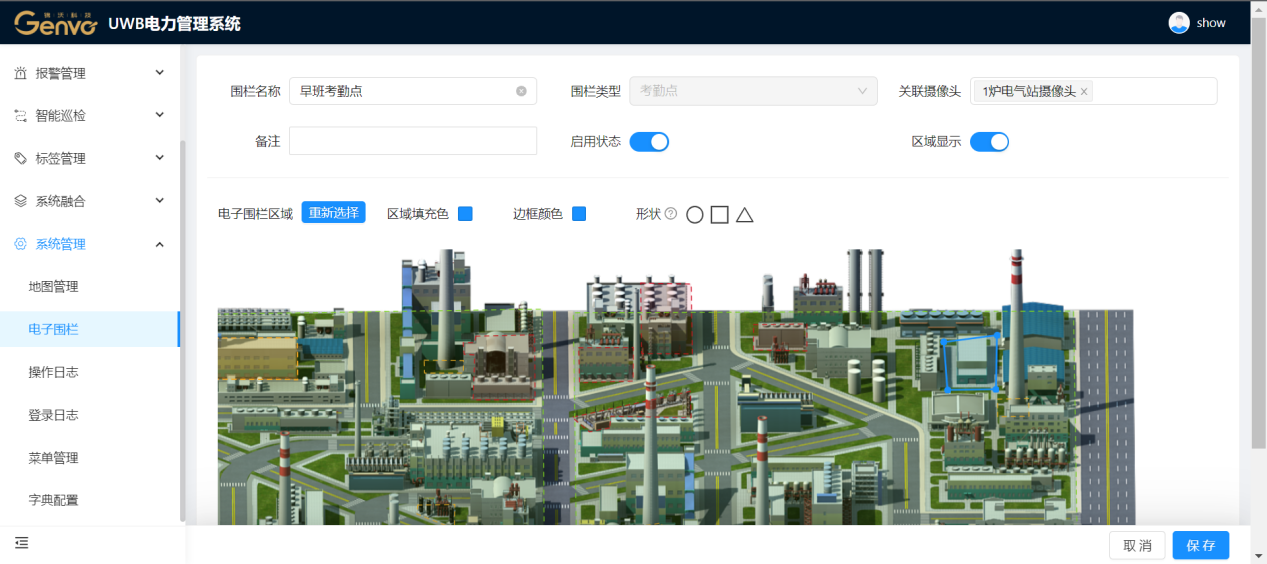Open the 字典配置 menu item
Viewport: 1267px width, 564px height.
tap(90, 500)
